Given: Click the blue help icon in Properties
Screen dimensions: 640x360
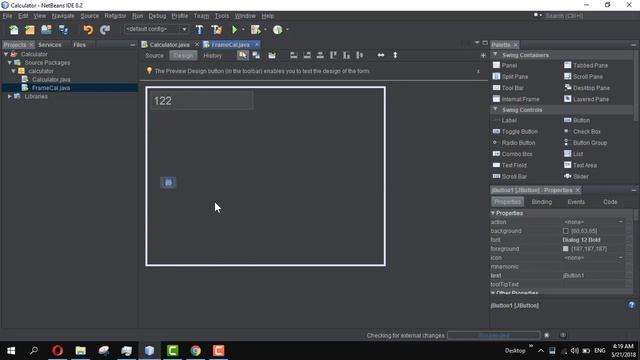Looking at the screenshot, I should tap(631, 305).
